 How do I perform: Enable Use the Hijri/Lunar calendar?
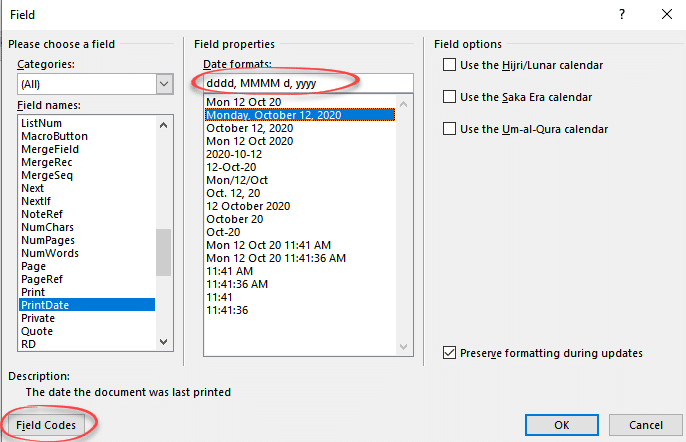[450, 66]
